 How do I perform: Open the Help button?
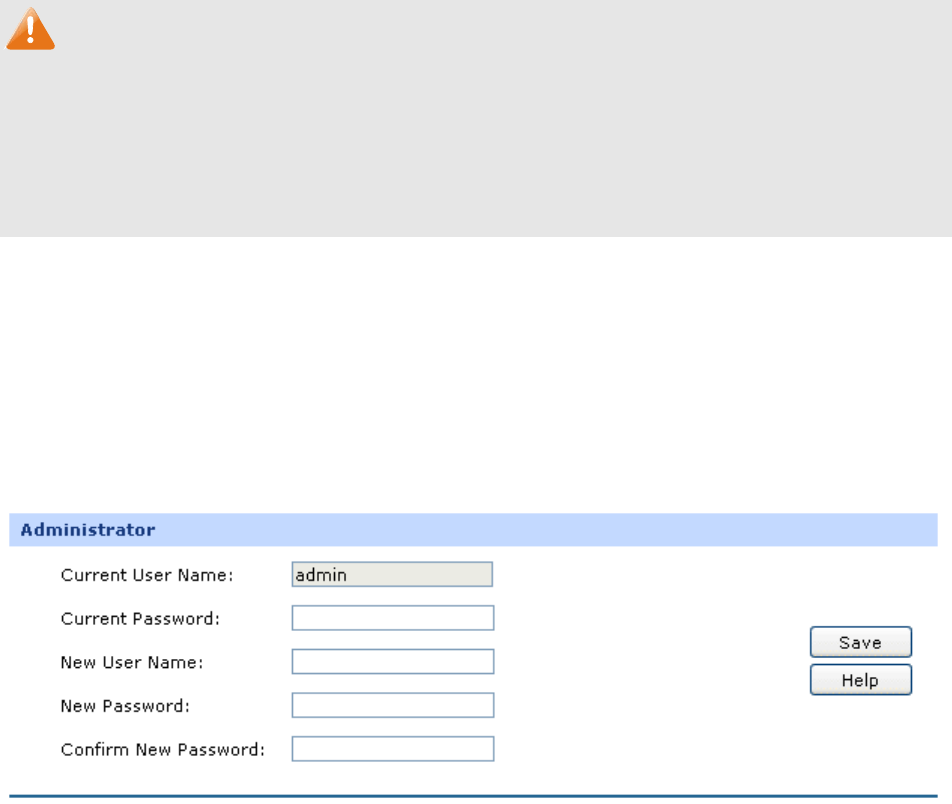tap(861, 680)
